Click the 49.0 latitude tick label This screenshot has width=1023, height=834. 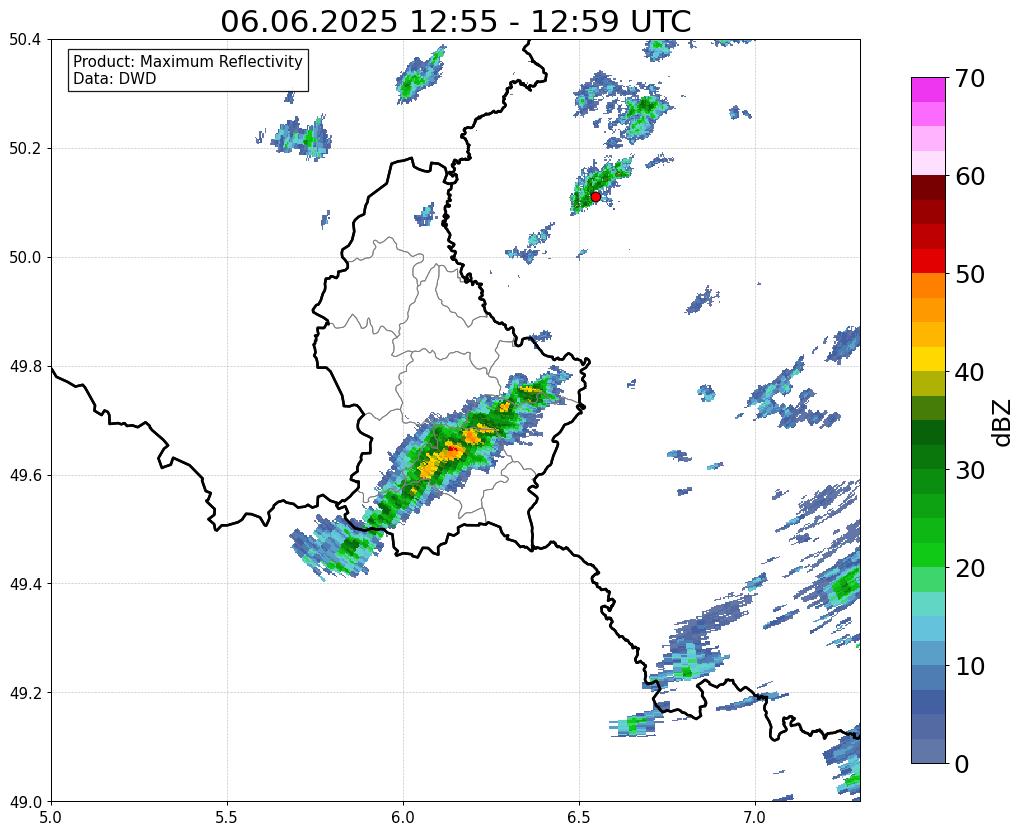pyautogui.click(x=25, y=801)
